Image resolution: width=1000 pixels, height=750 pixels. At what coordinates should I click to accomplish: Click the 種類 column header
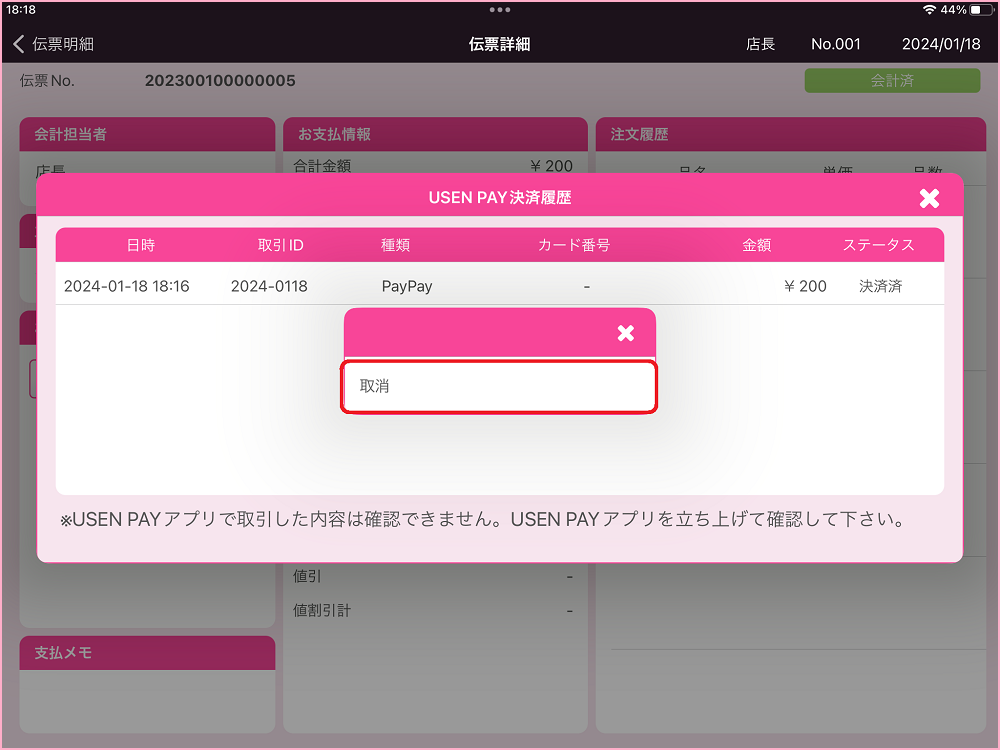[x=395, y=245]
